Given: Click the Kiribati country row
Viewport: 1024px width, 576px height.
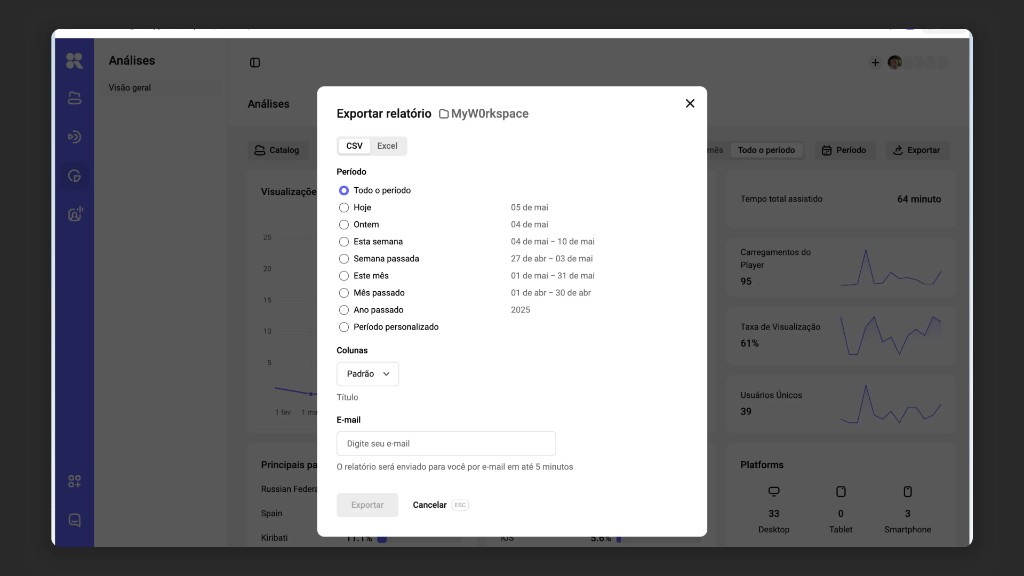Looking at the screenshot, I should (x=274, y=538).
